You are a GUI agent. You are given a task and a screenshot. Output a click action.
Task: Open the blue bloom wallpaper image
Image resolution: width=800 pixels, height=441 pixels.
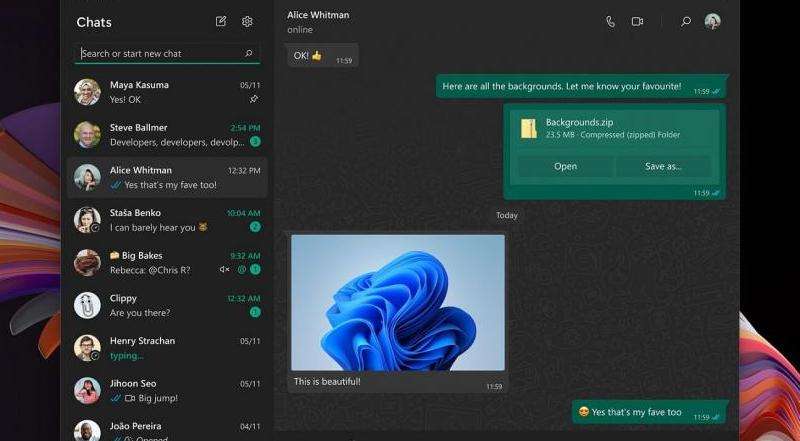397,302
